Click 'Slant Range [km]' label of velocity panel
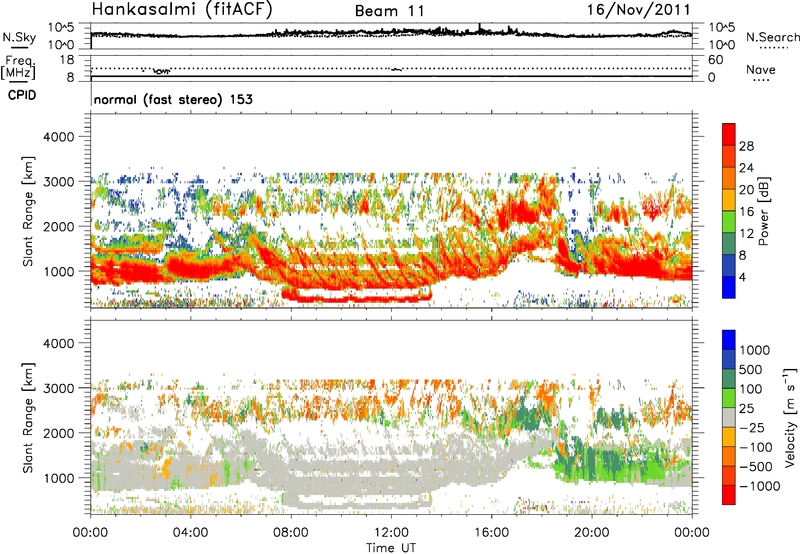Image resolution: width=800 pixels, height=554 pixels. pyautogui.click(x=28, y=418)
